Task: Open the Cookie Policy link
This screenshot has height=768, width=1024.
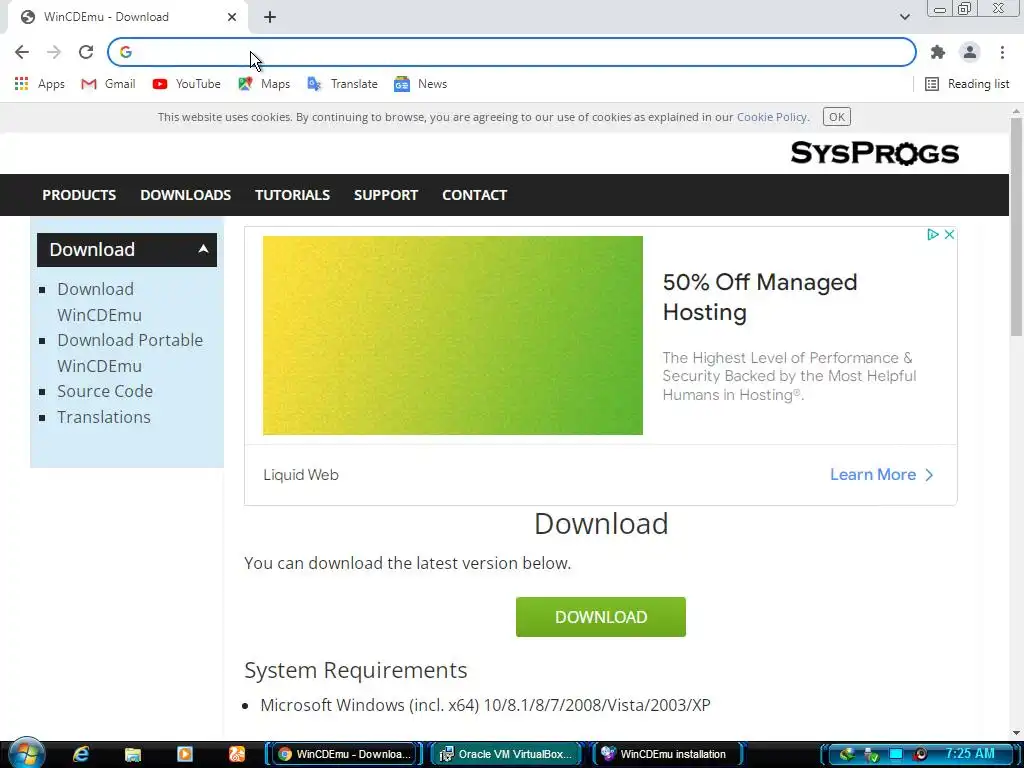Action: point(772,117)
